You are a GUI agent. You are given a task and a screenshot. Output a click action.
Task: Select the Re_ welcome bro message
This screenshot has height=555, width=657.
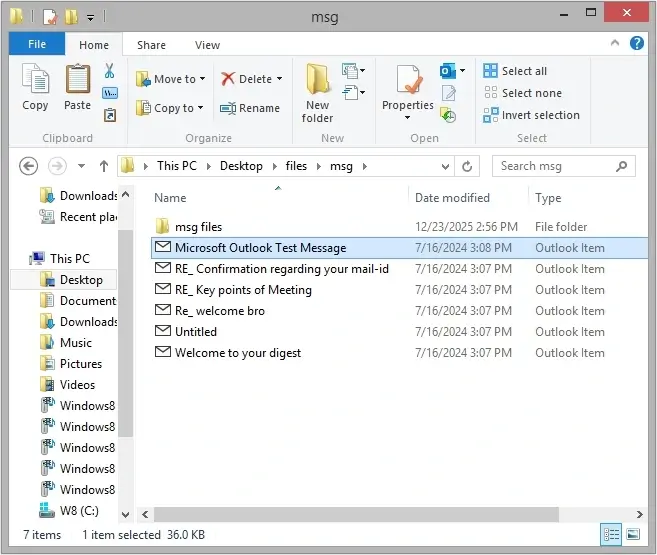(399, 310)
